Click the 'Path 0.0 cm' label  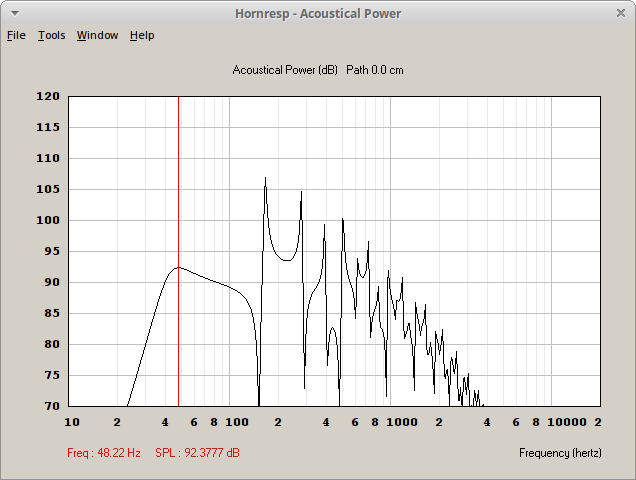point(375,70)
